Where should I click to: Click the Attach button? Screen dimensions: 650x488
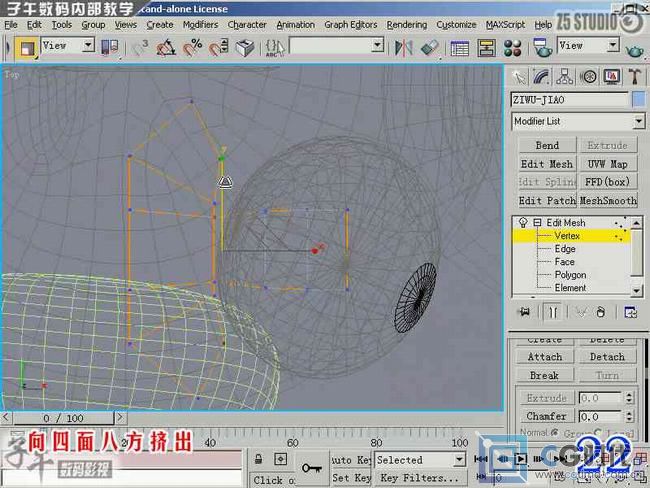coord(545,357)
